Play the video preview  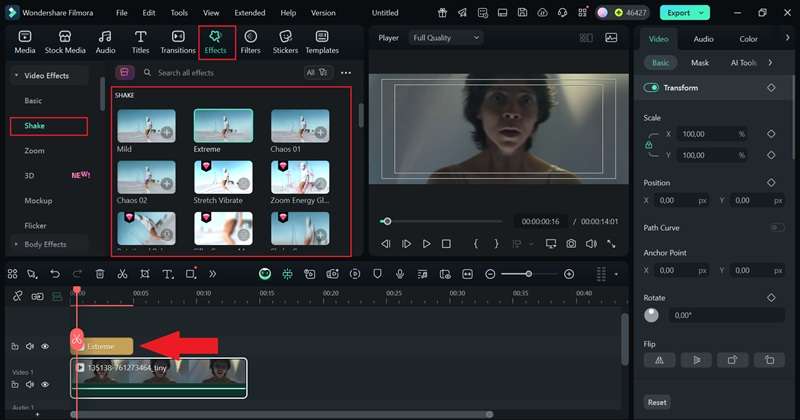coord(427,244)
